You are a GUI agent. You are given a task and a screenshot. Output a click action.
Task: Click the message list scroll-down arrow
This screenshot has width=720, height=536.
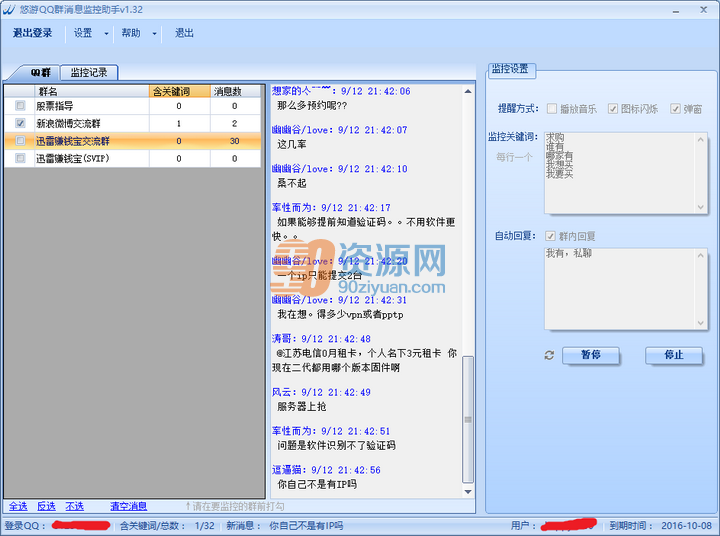point(468,492)
